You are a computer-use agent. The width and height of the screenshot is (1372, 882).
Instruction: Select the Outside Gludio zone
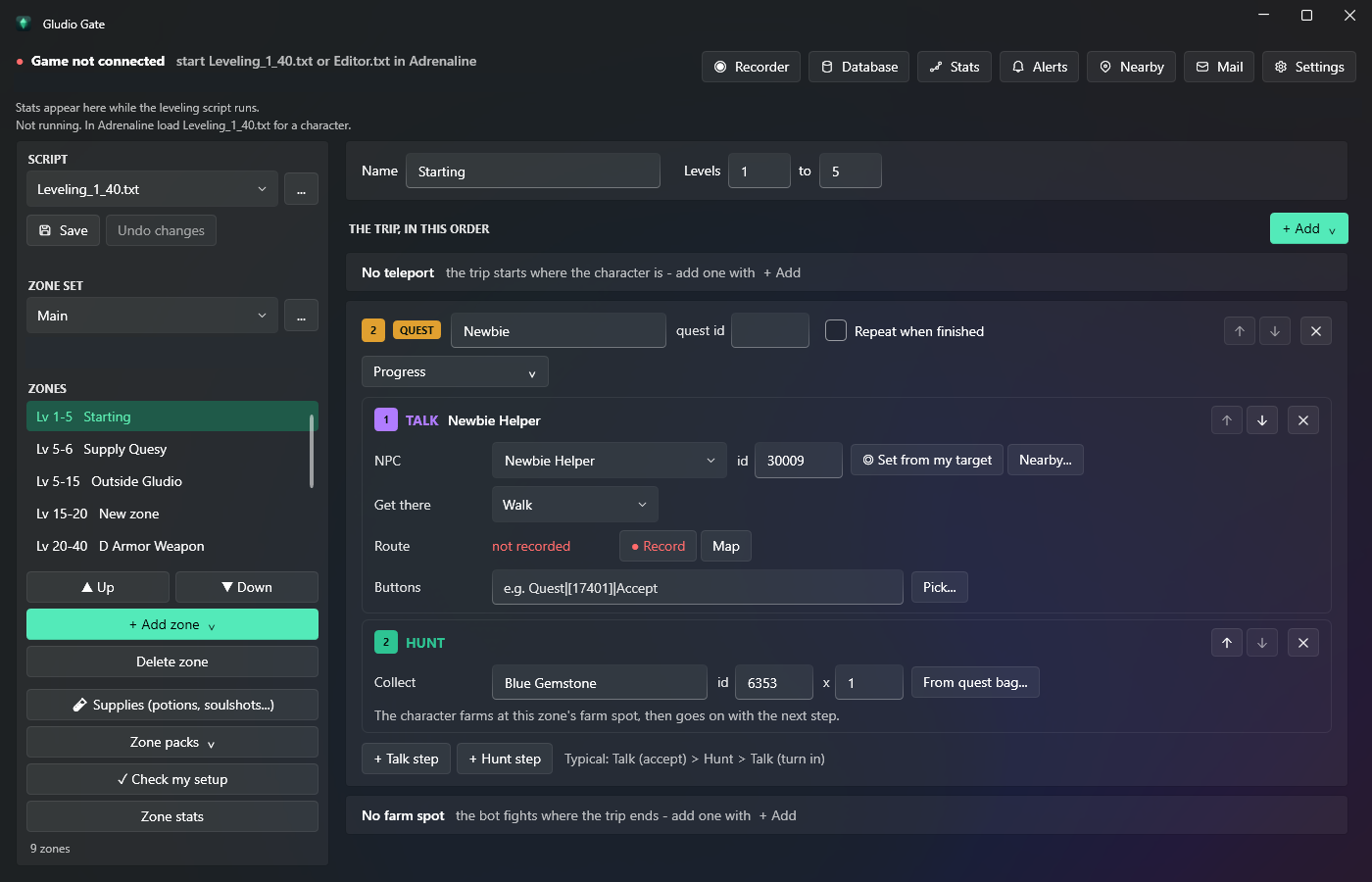pos(168,481)
